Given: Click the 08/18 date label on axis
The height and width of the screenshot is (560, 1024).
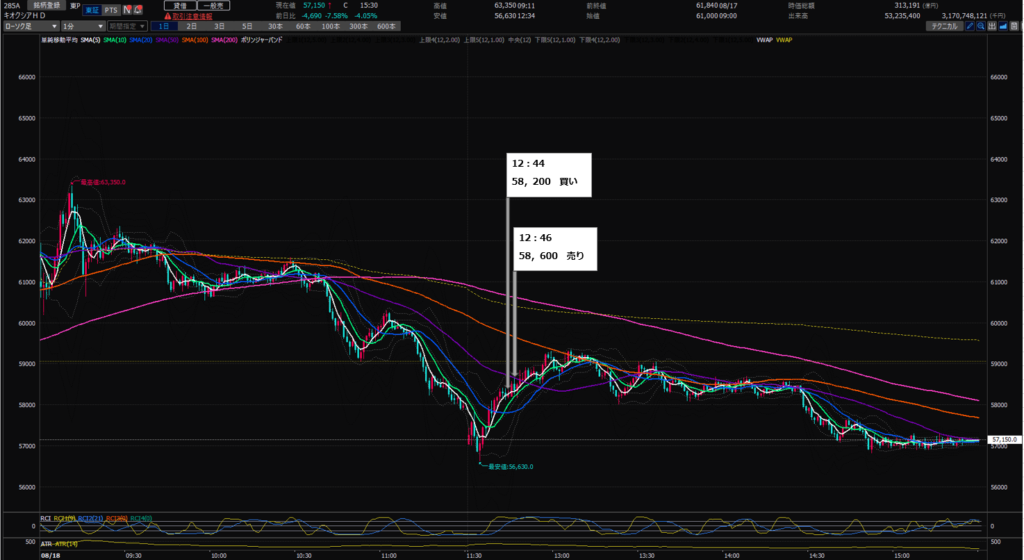Looking at the screenshot, I should pos(50,555).
